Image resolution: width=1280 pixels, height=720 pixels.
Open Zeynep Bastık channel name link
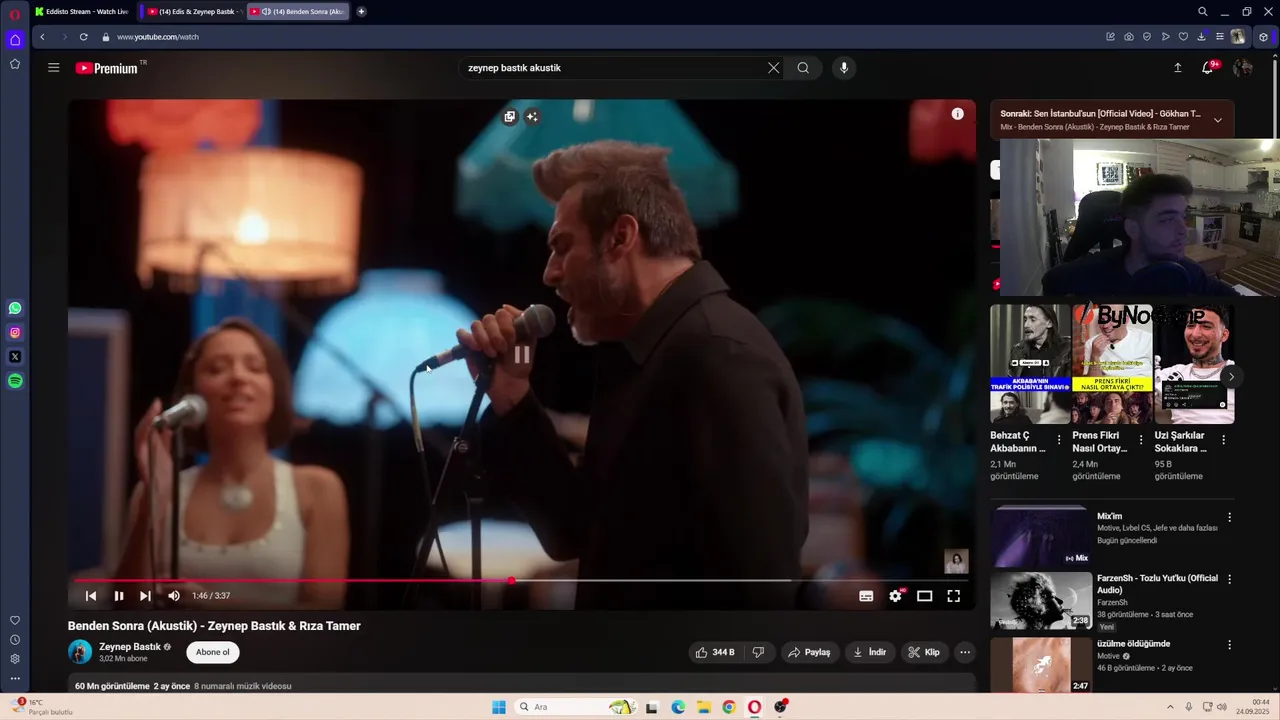[x=130, y=647]
